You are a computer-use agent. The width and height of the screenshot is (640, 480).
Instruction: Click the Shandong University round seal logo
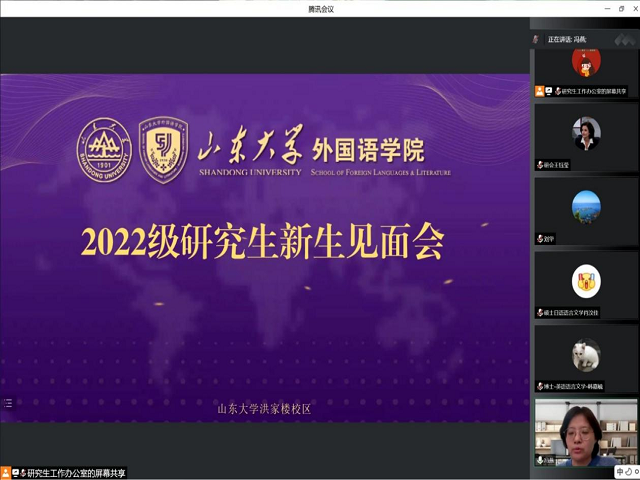click(104, 149)
